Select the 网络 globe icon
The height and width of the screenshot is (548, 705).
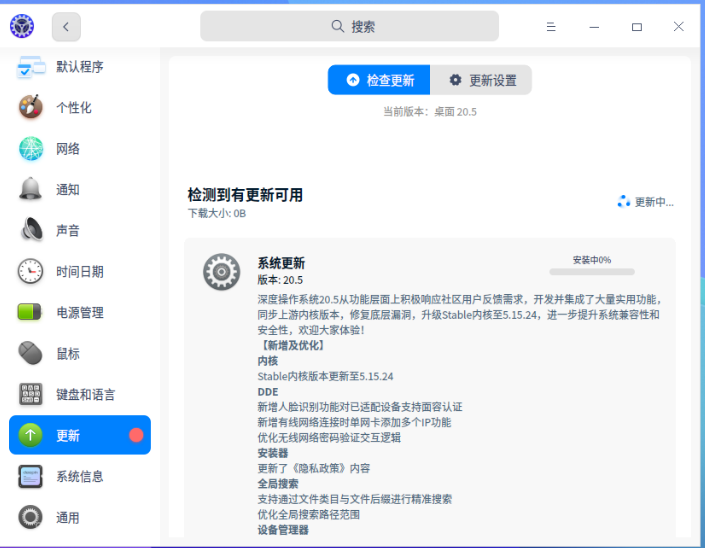tap(31, 148)
